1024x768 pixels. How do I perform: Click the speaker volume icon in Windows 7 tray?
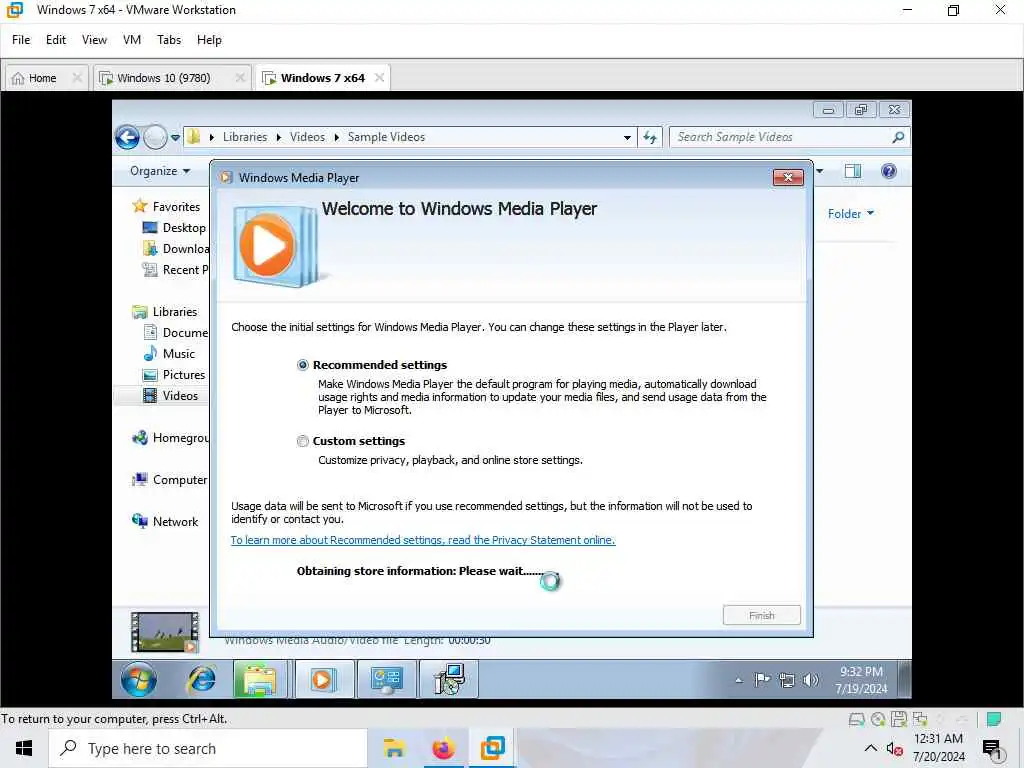pos(810,680)
